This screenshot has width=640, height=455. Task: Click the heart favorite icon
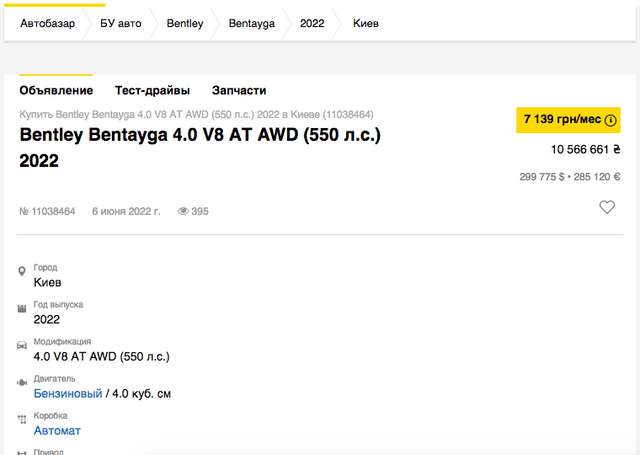(607, 207)
